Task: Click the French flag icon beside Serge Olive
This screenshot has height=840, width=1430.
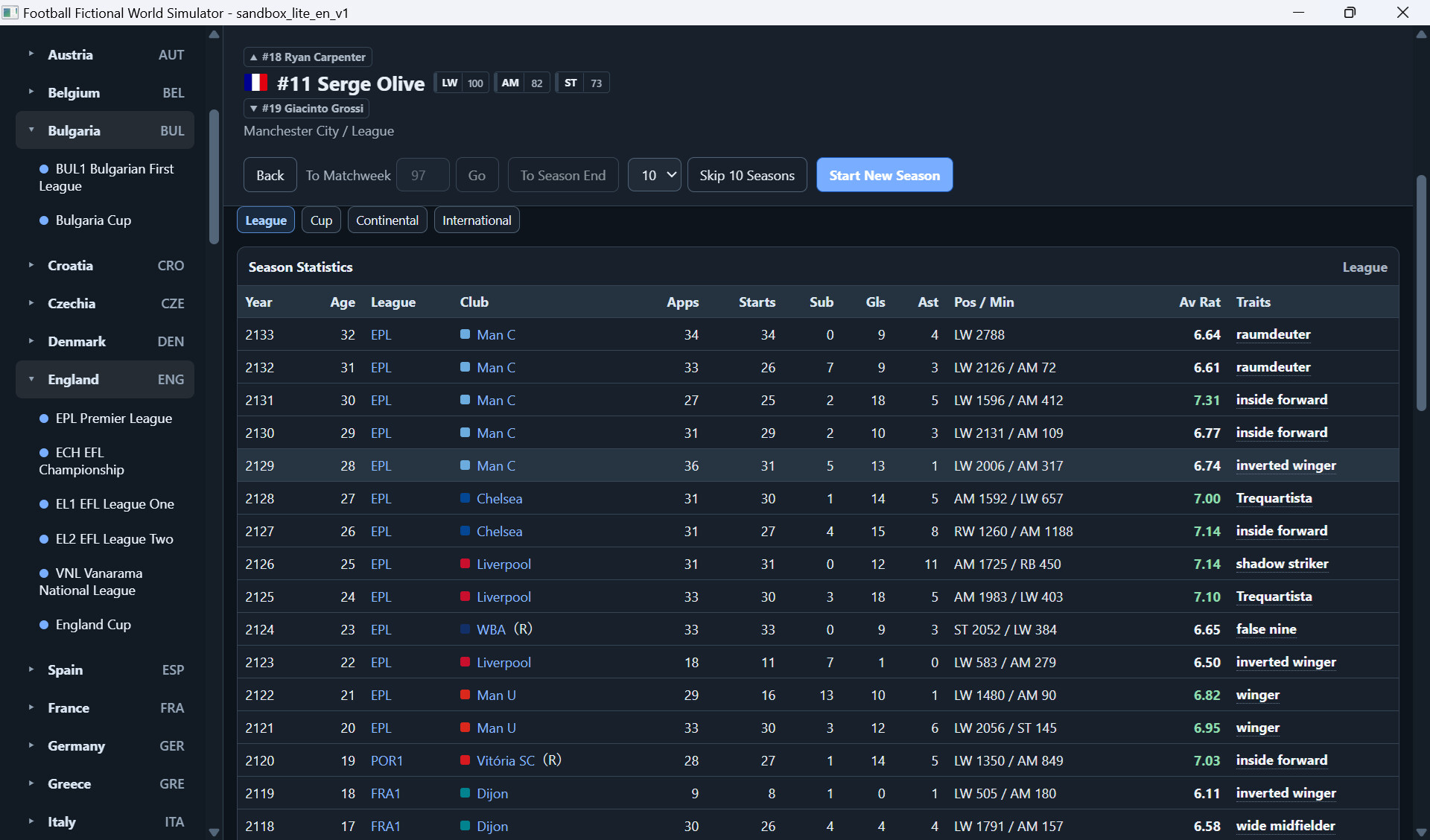Action: (255, 83)
